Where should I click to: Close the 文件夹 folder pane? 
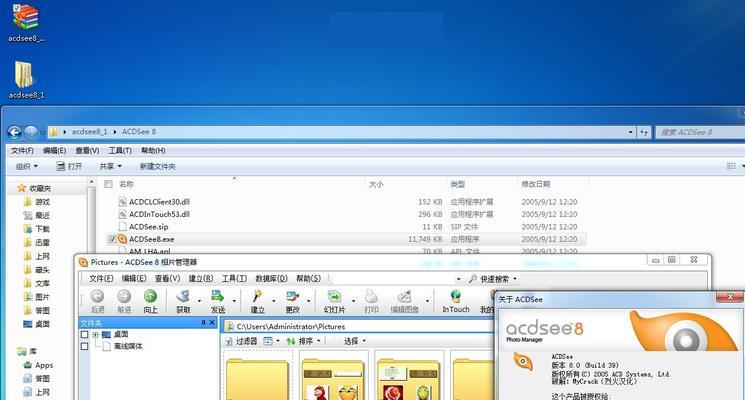[212, 323]
